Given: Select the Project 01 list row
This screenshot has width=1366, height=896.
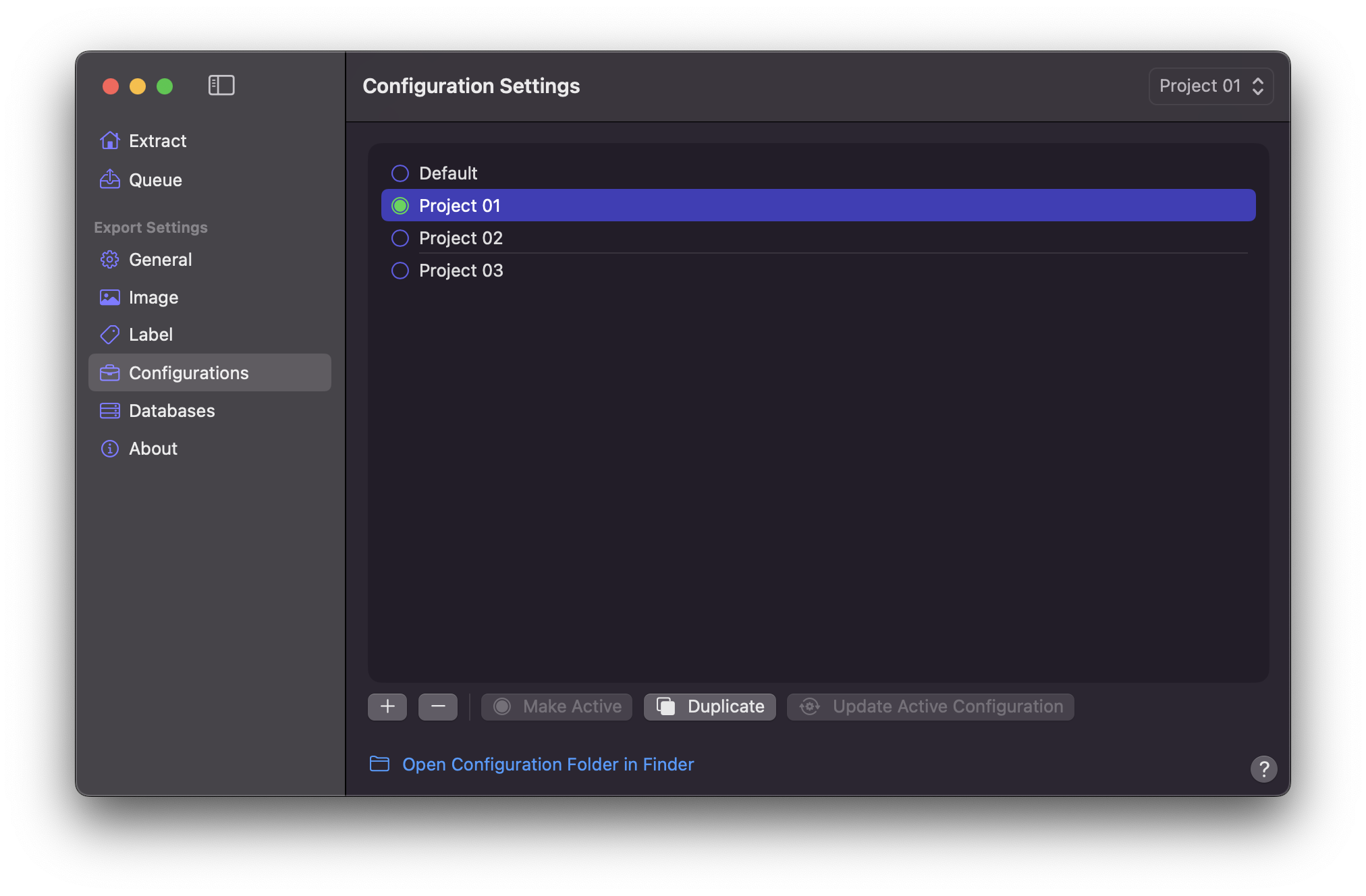Looking at the screenshot, I should (x=818, y=205).
